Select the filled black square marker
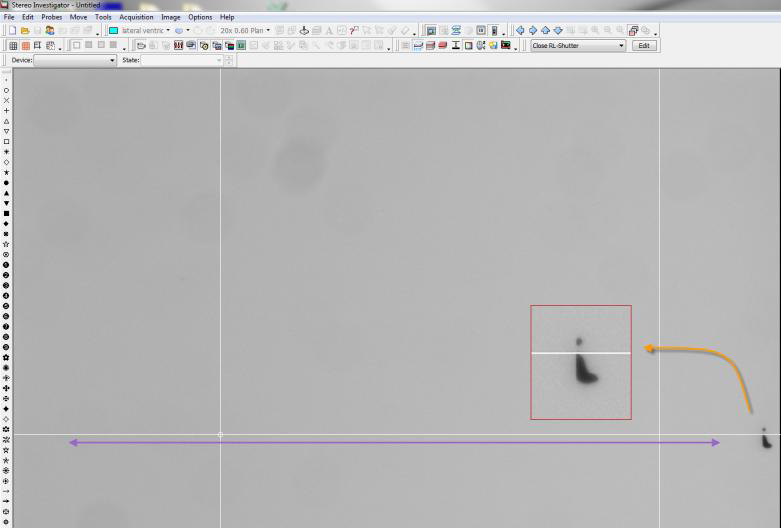This screenshot has width=781, height=528. coord(7,213)
